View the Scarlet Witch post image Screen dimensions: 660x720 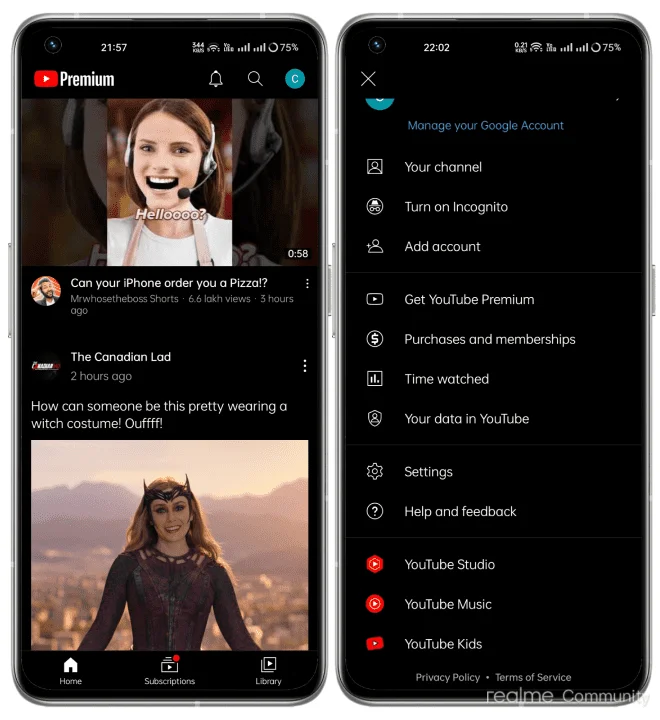pos(169,545)
